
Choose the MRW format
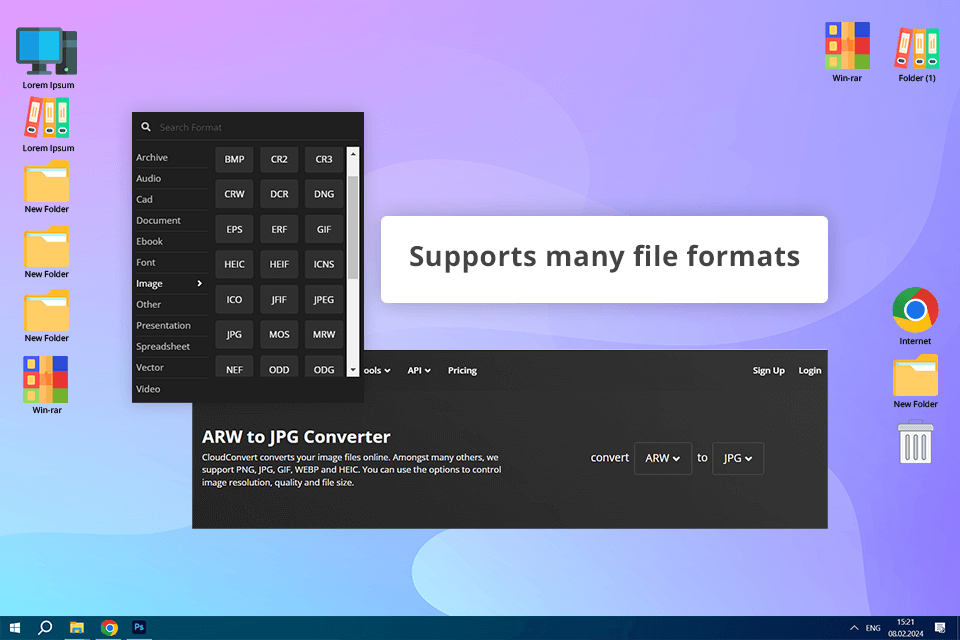pyautogui.click(x=324, y=334)
